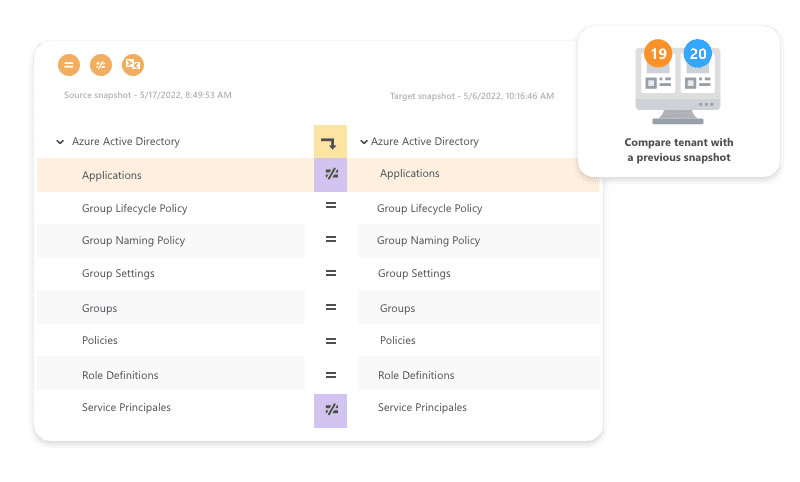Select source Azure Active Directory node
Image resolution: width=800 pixels, height=482 pixels.
(x=126, y=141)
